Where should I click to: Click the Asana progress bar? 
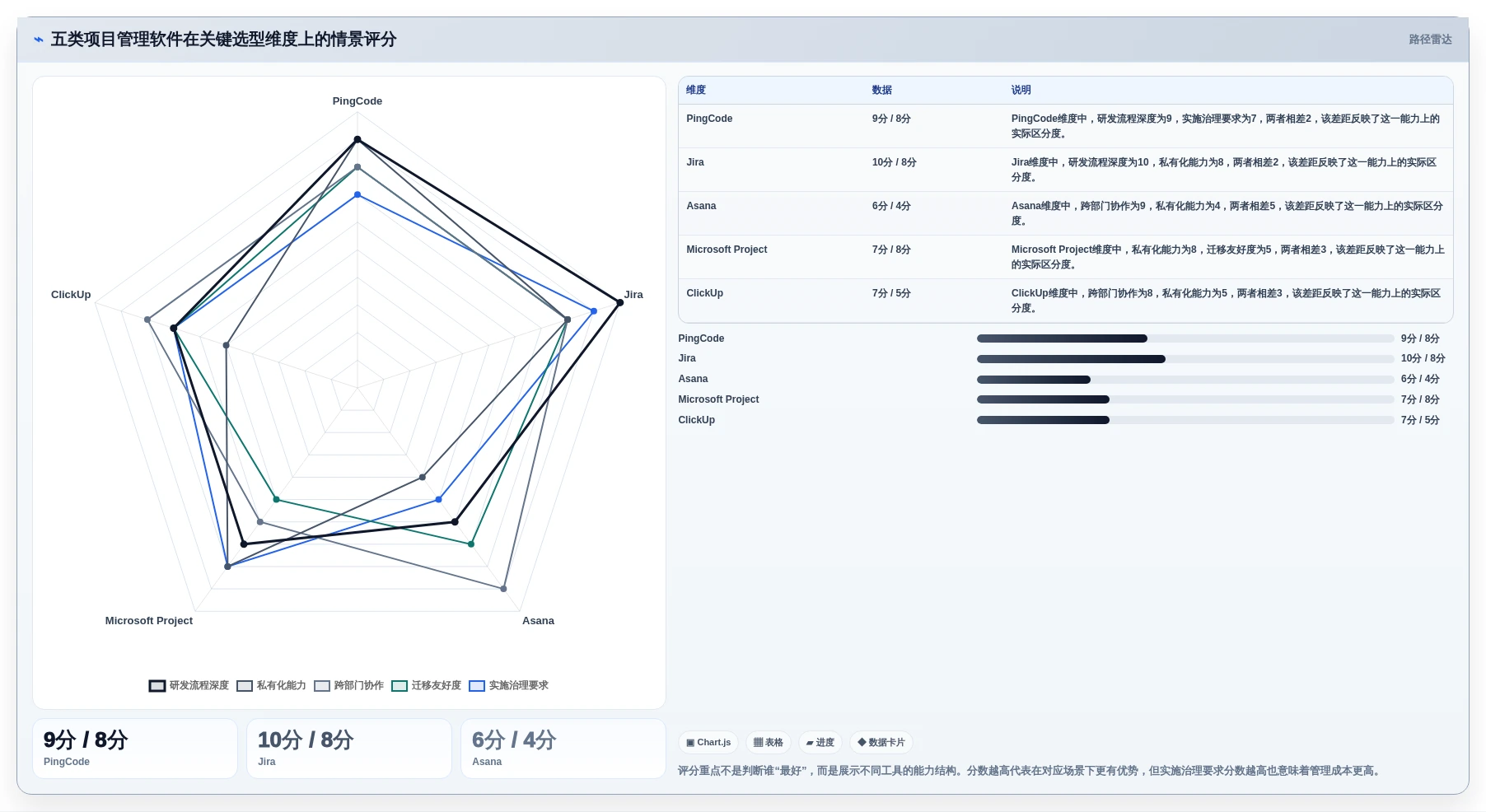[x=1185, y=380]
